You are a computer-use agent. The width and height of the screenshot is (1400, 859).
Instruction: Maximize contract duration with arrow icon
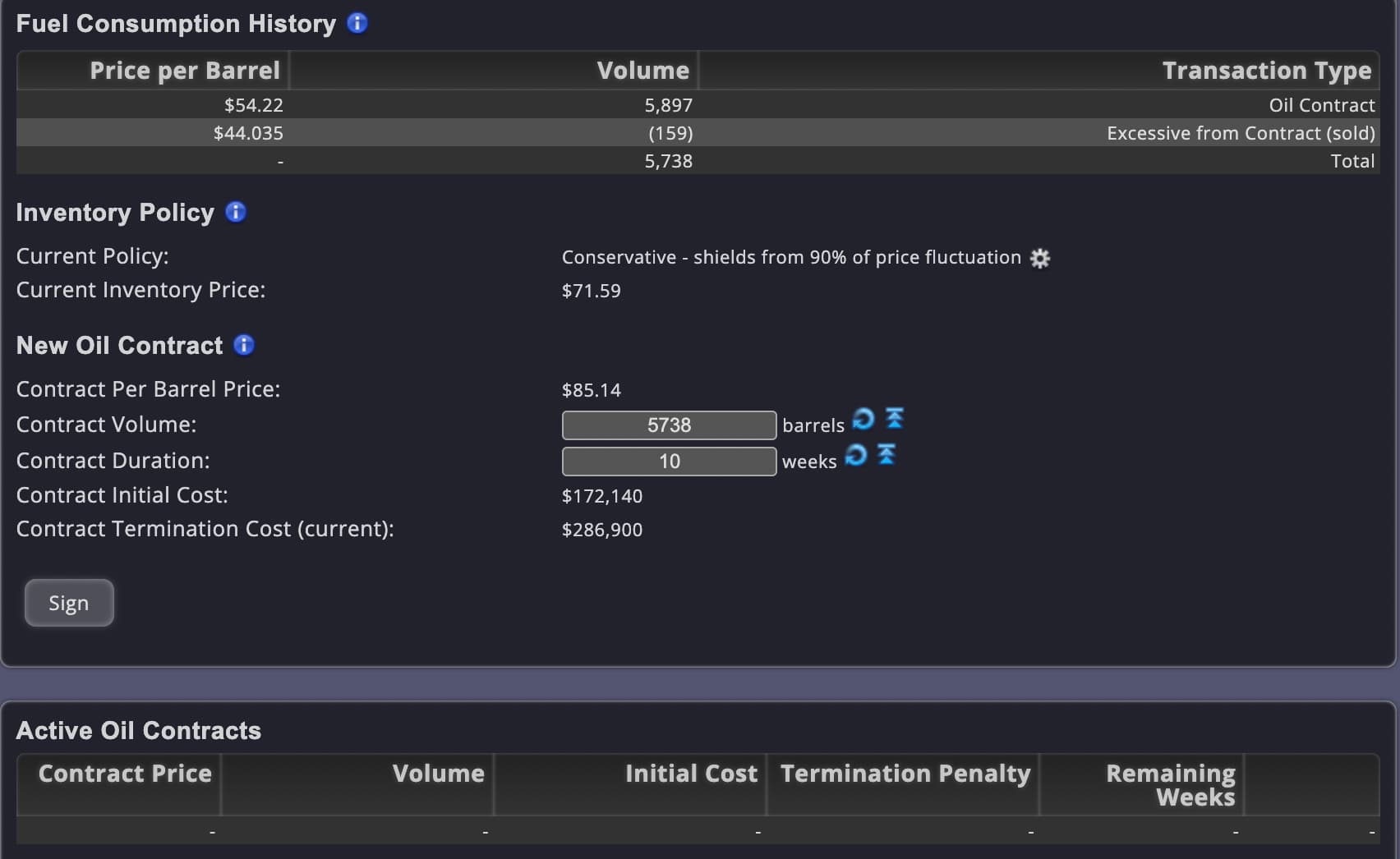(x=887, y=453)
